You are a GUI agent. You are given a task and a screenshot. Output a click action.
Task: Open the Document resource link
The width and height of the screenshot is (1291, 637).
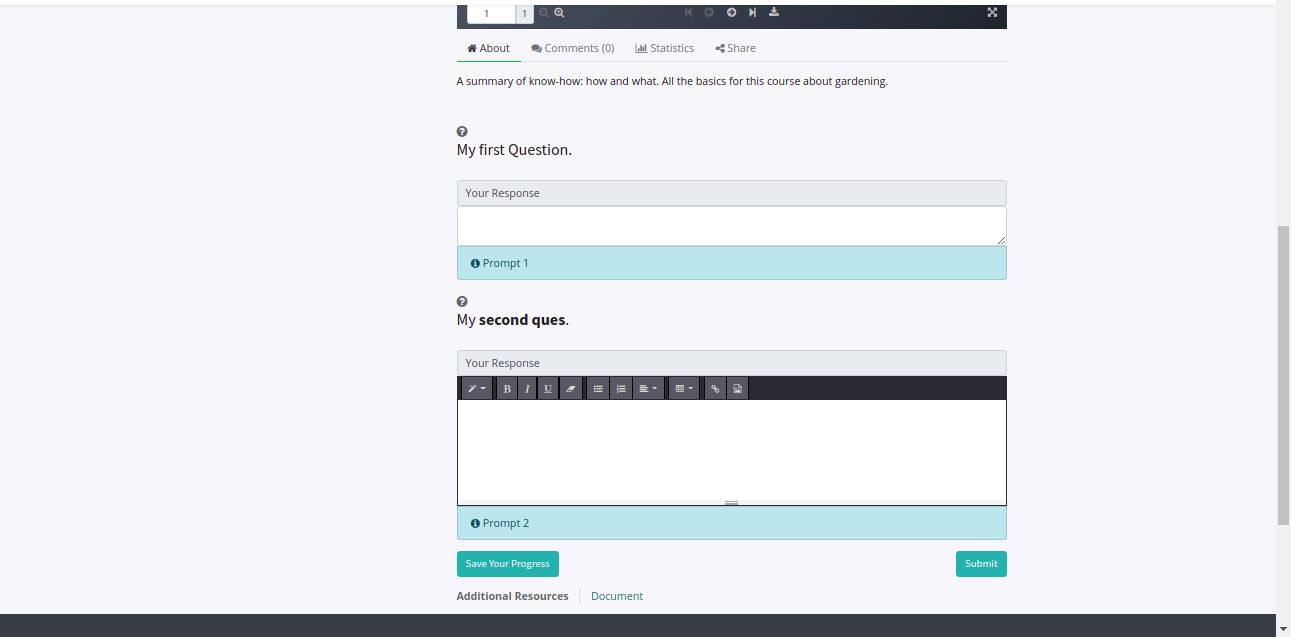click(616, 596)
